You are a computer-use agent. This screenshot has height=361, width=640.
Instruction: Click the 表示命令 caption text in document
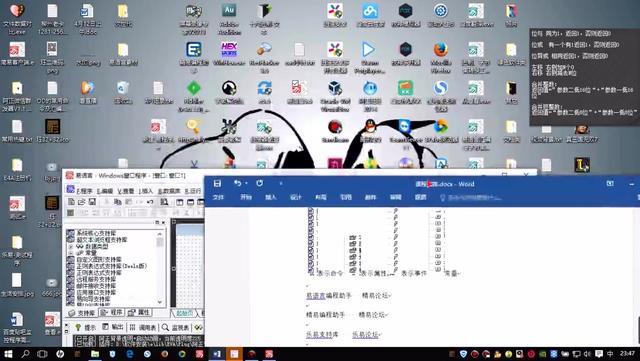point(330,273)
